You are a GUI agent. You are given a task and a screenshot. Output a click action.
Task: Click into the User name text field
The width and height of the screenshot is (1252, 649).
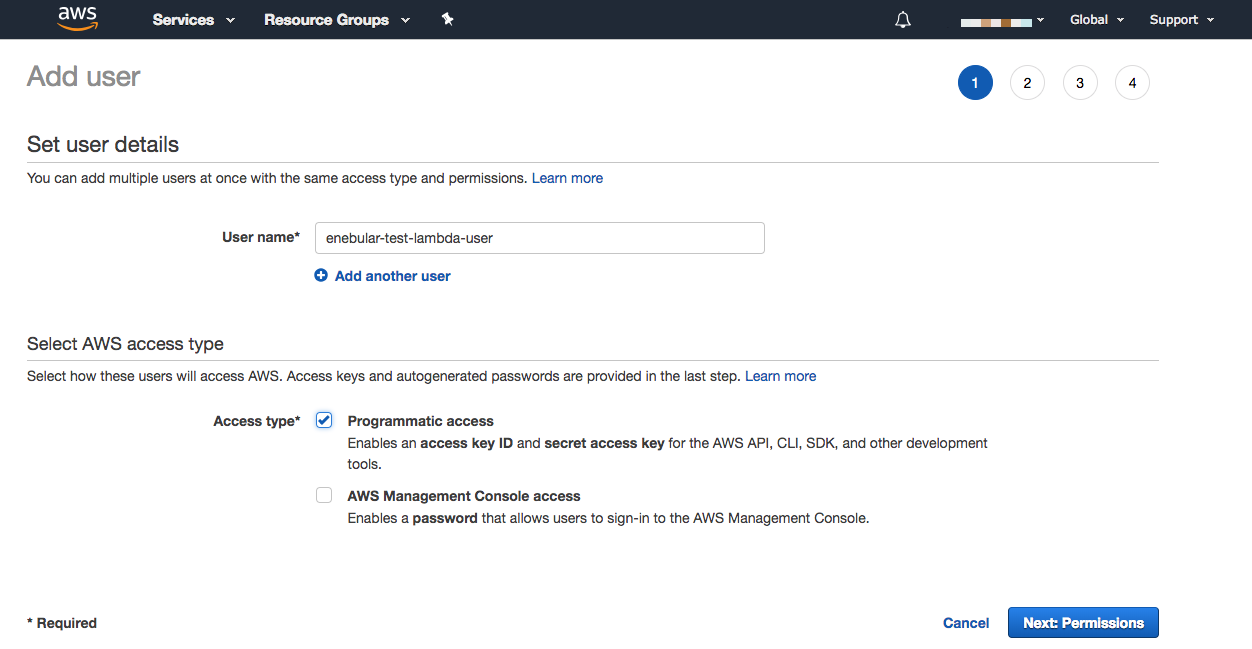click(539, 238)
